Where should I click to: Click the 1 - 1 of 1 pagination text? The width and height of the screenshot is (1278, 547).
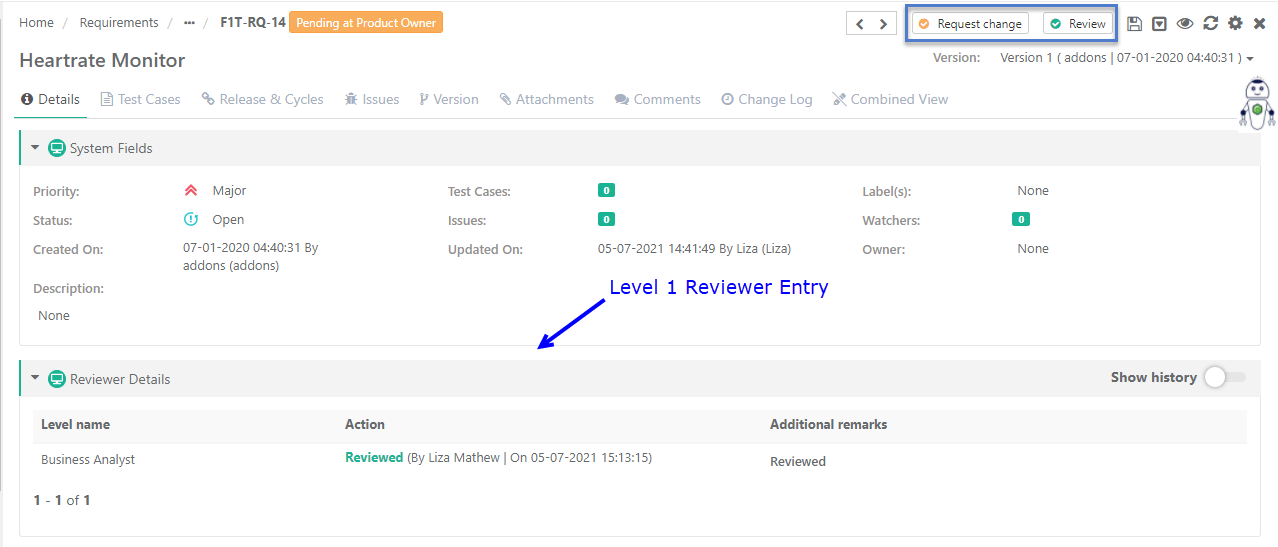pyautogui.click(x=62, y=499)
